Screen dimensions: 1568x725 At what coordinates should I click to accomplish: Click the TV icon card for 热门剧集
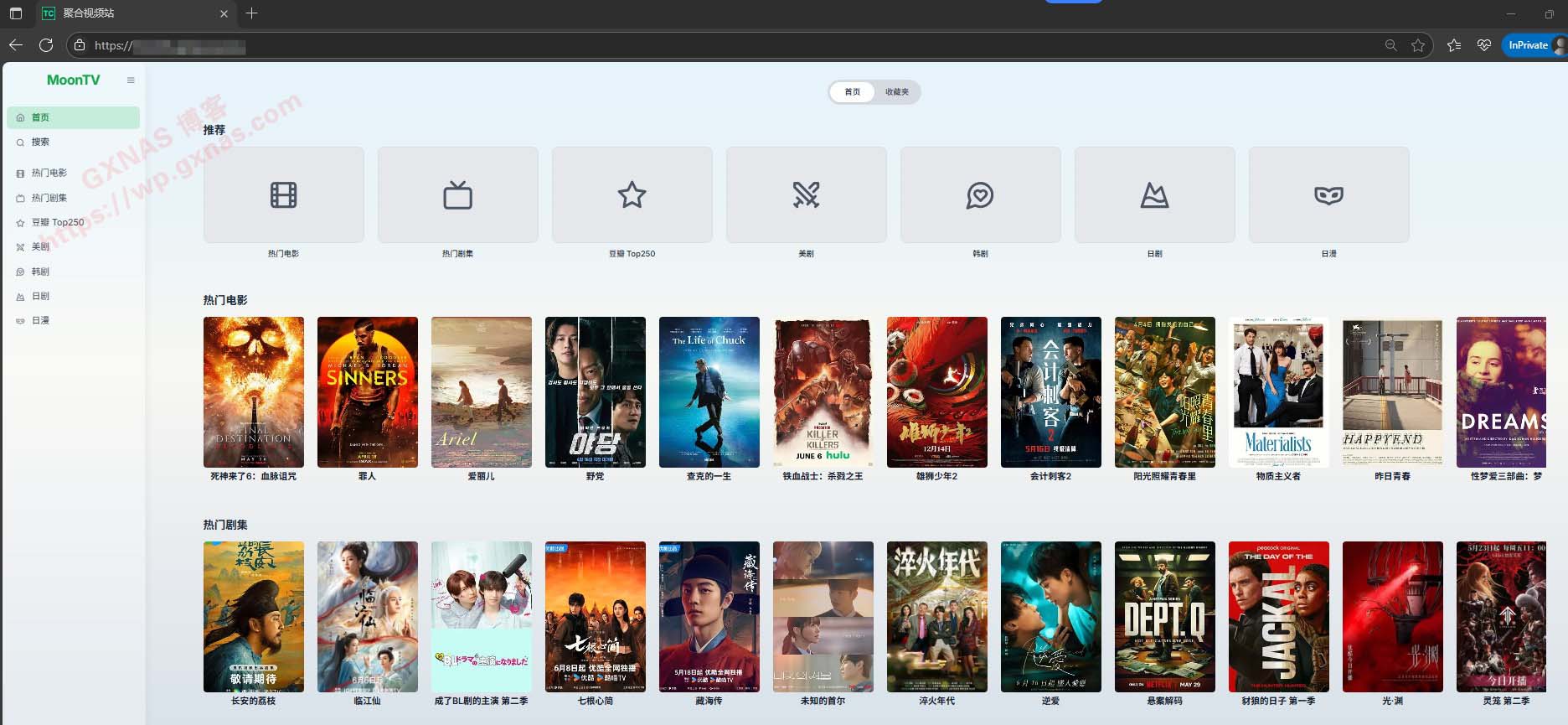pos(458,195)
